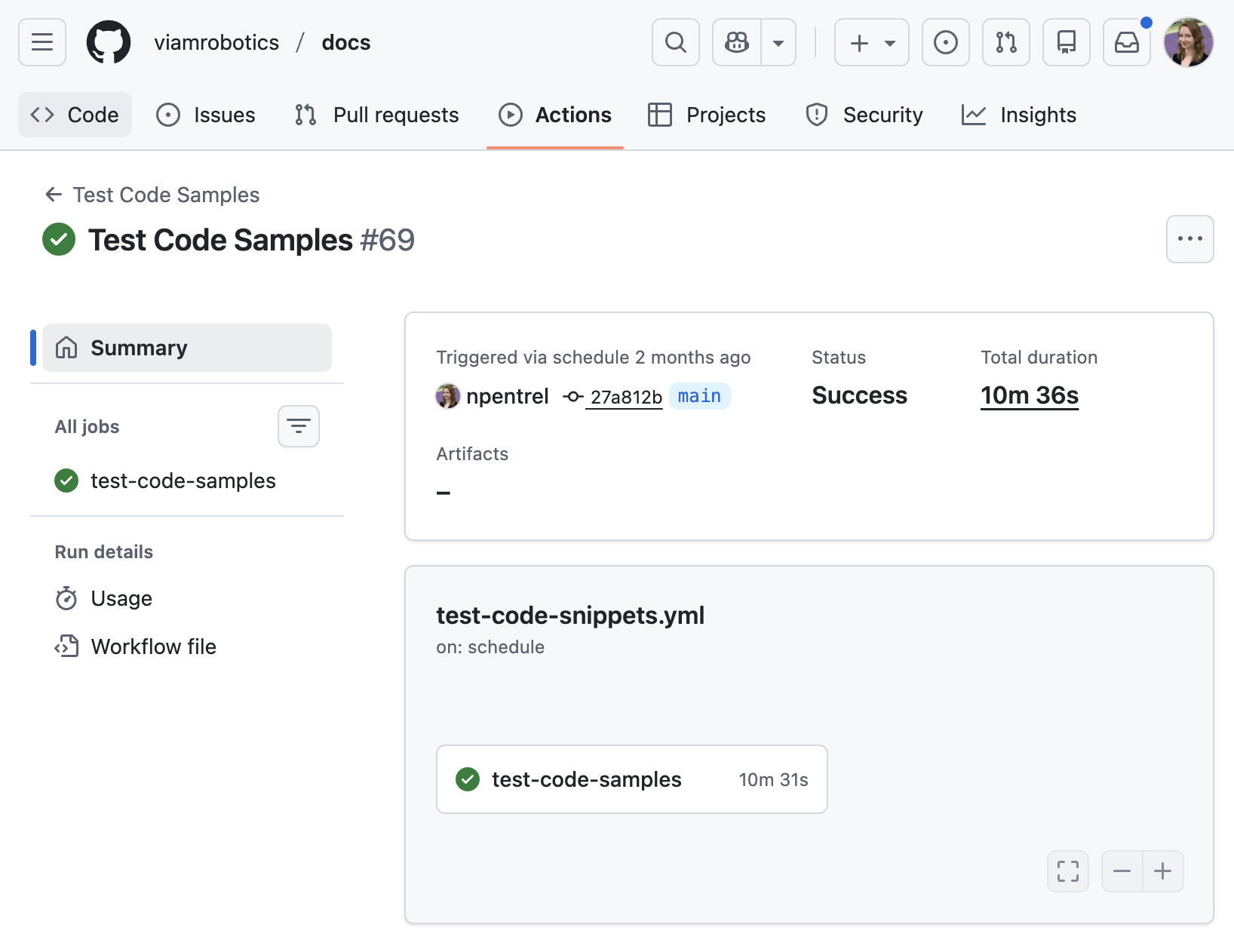This screenshot has height=952, width=1234.
Task: Open the pull requests icon in header
Action: coord(1006,42)
